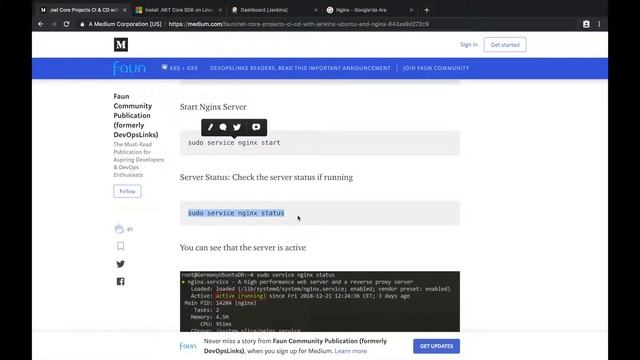Switch to Dashboard [Jenkins] tab
Viewport: 640px width, 360px height.
click(x=274, y=10)
